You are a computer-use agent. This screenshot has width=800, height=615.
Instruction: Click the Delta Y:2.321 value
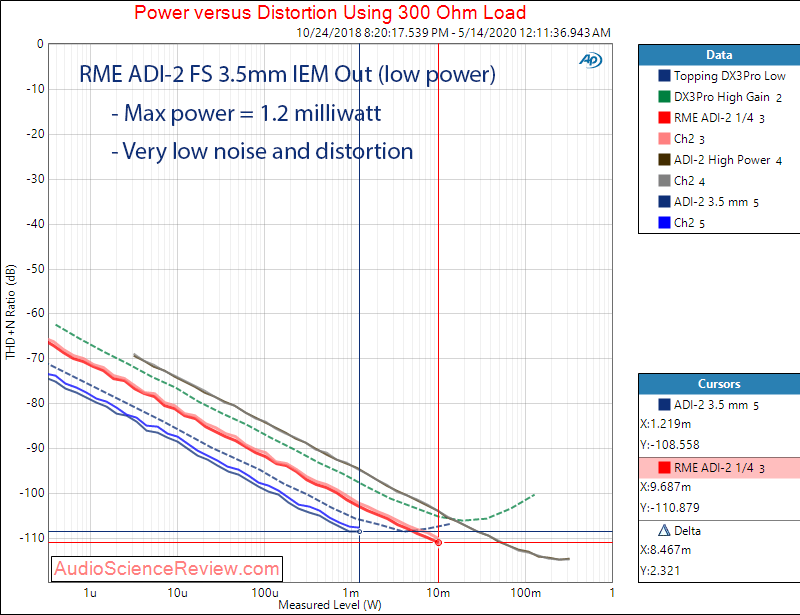click(660, 571)
